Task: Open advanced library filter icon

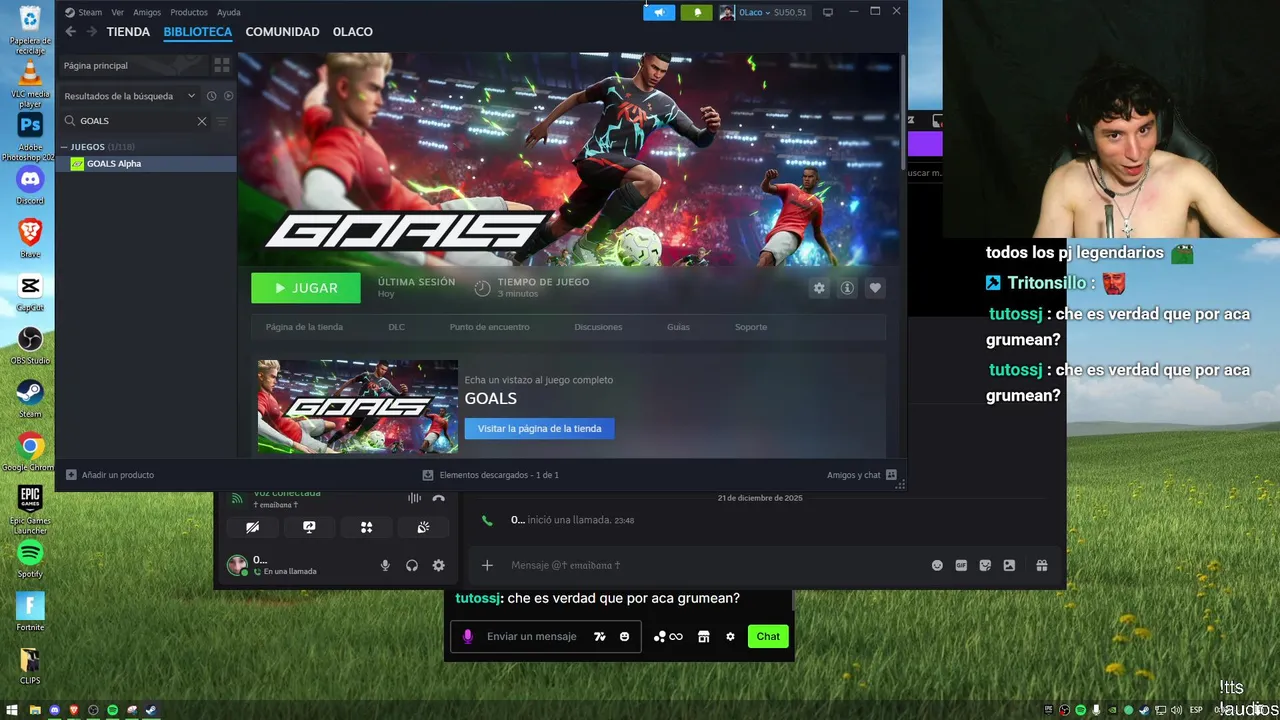Action: pyautogui.click(x=222, y=121)
